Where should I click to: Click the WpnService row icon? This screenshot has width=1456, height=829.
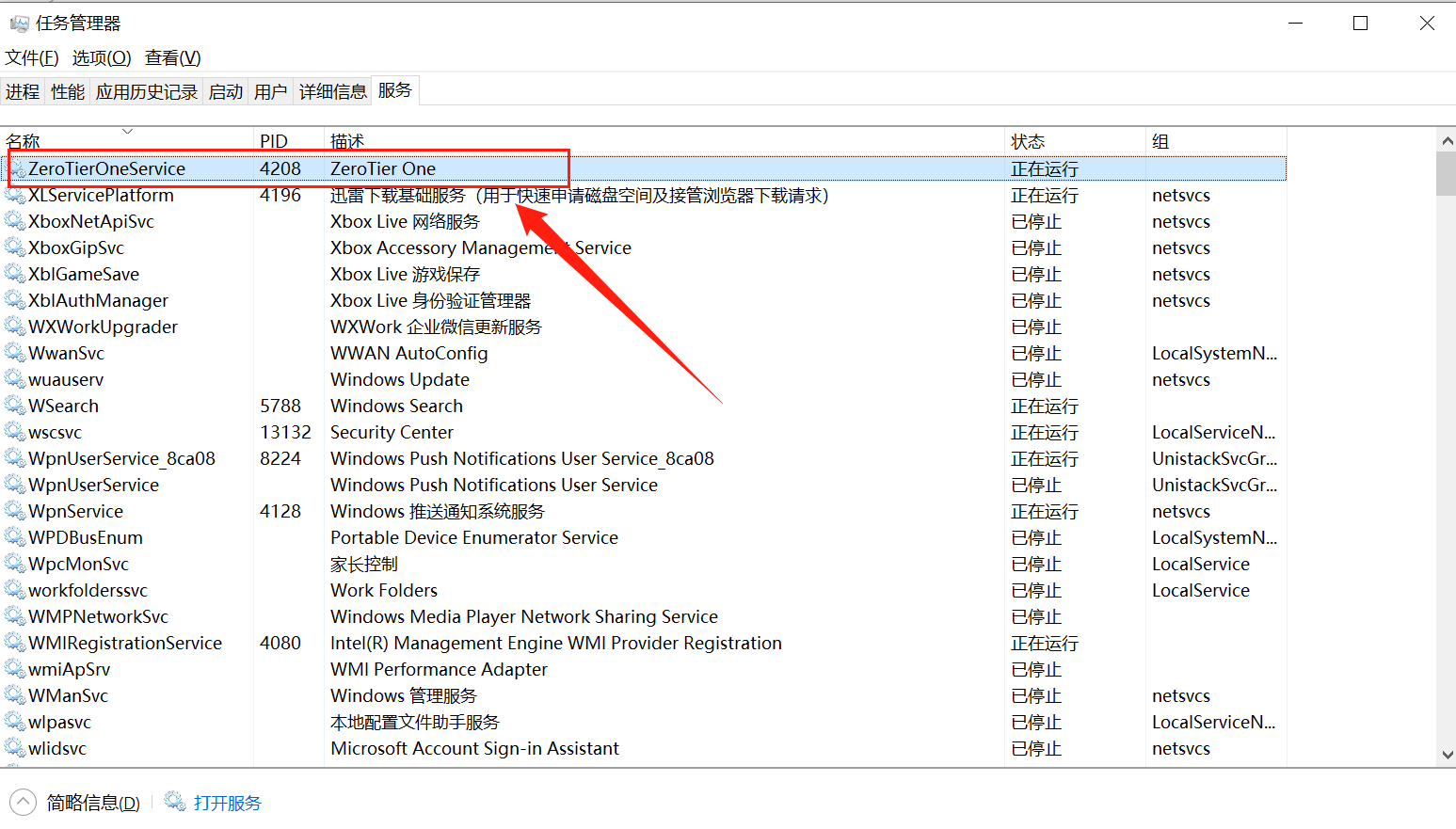(x=15, y=511)
